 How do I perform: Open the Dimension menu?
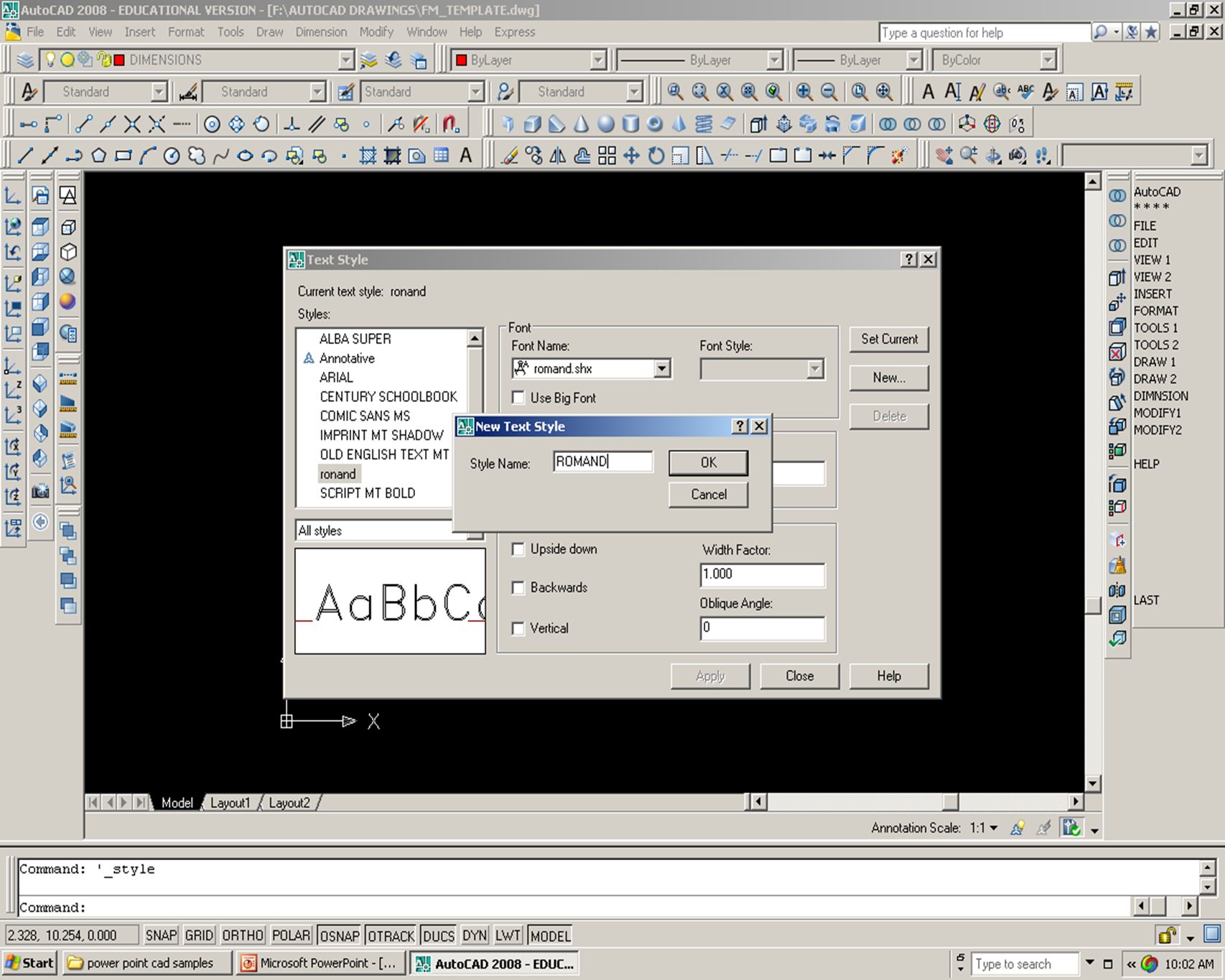coord(321,32)
